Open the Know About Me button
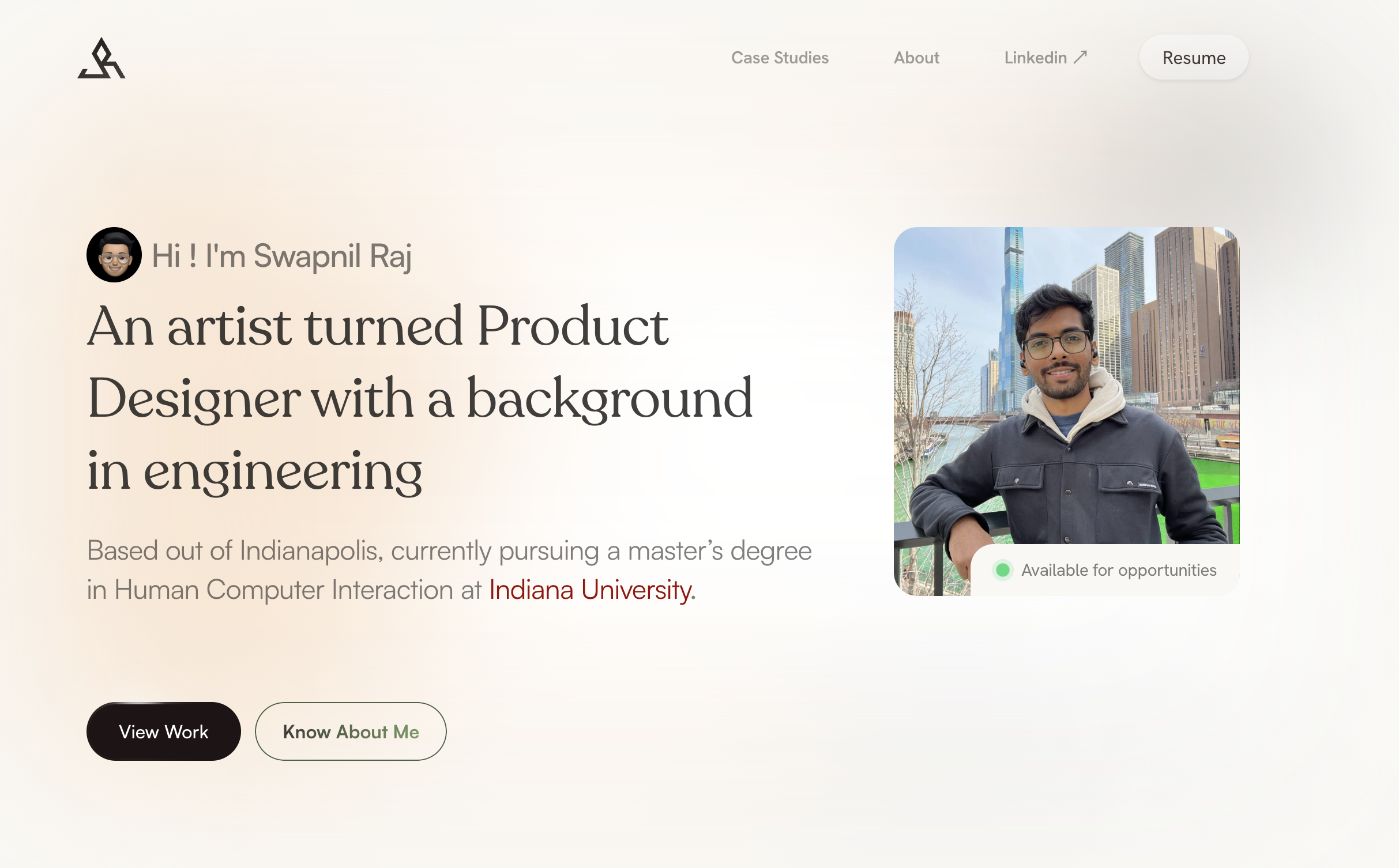This screenshot has width=1399, height=868. click(x=351, y=731)
